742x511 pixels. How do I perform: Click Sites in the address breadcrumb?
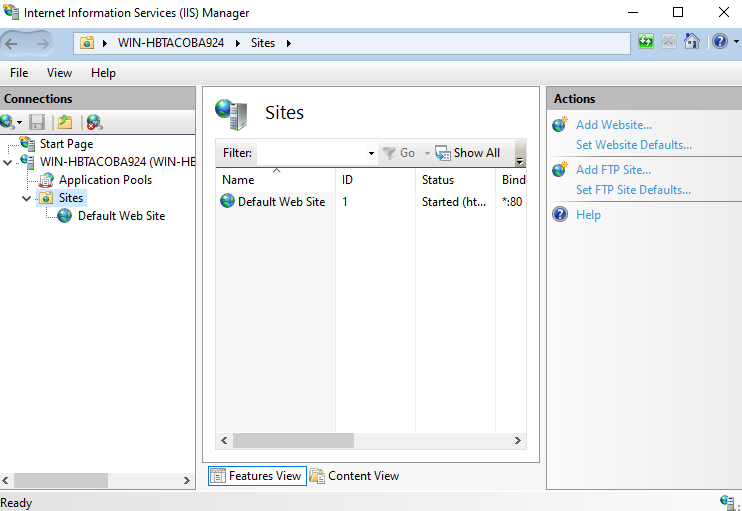(x=263, y=43)
